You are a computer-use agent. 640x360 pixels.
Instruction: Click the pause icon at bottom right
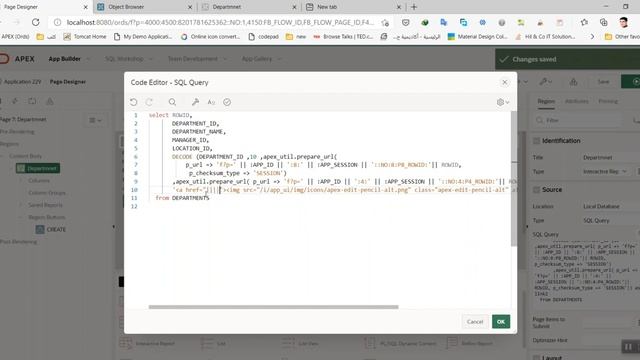click(x=628, y=347)
